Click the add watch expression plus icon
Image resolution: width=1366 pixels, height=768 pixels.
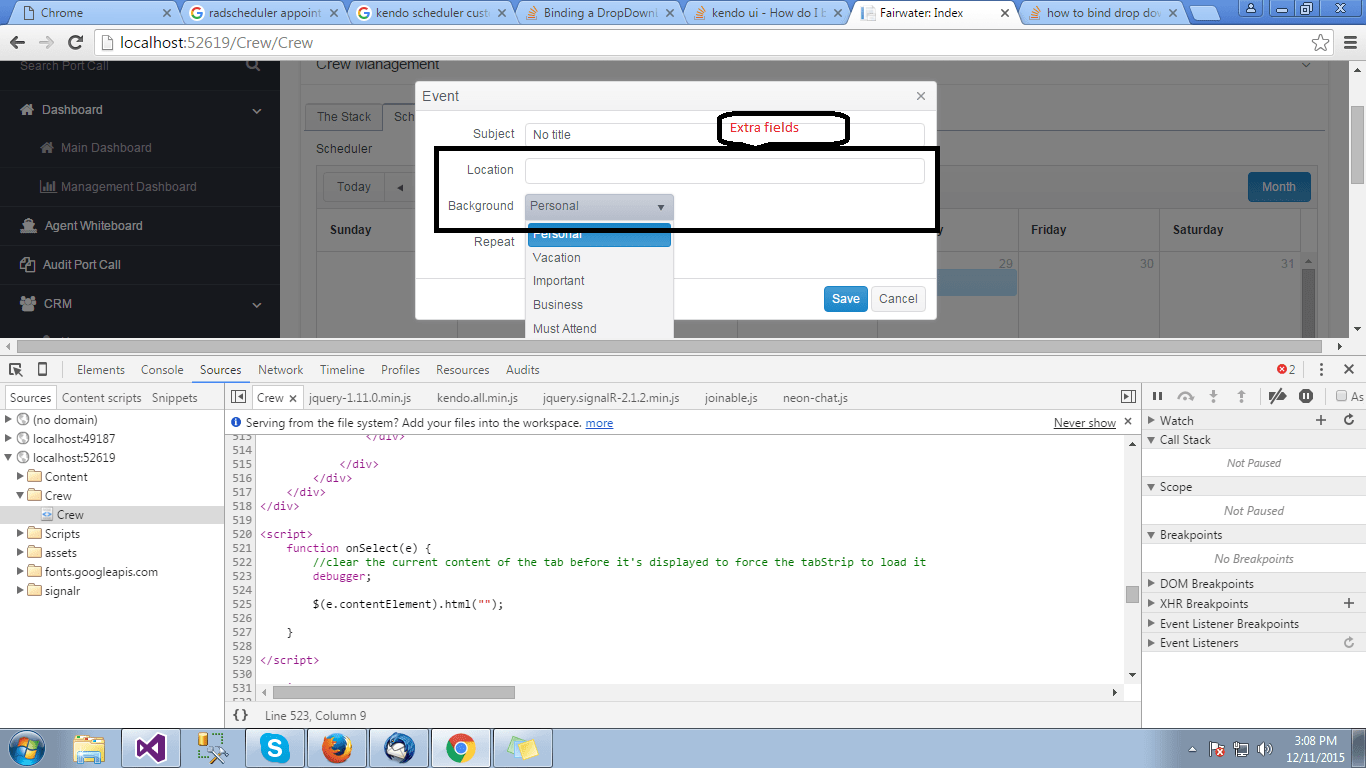click(1319, 420)
